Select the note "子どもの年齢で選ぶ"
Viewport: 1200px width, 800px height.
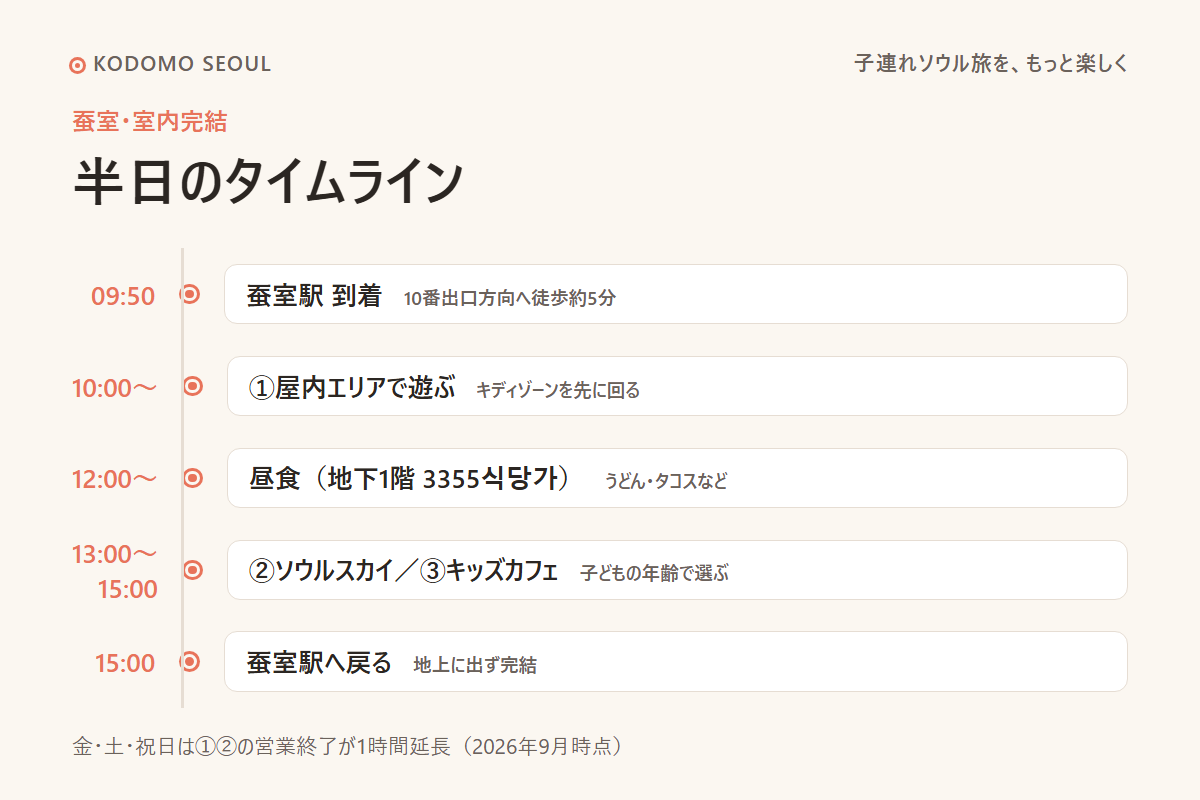(655, 574)
